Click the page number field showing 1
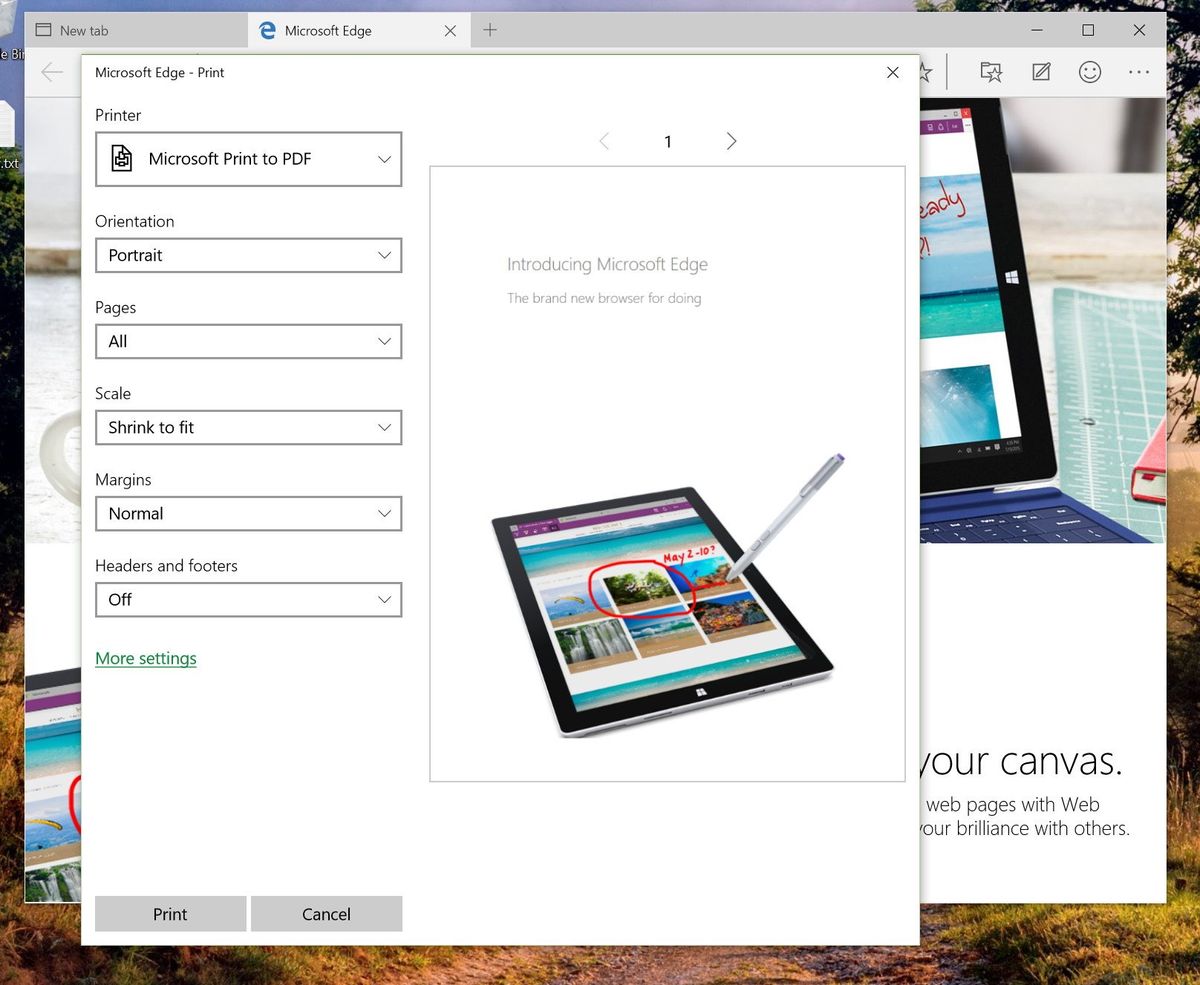 [667, 141]
